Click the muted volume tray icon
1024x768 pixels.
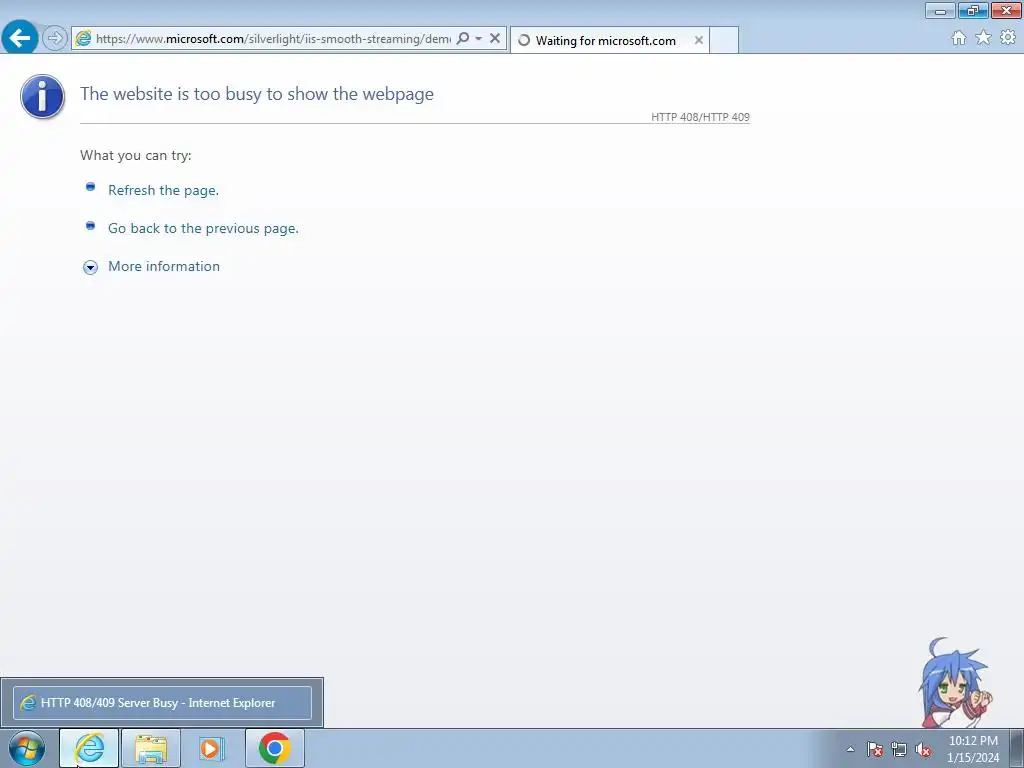pos(923,749)
